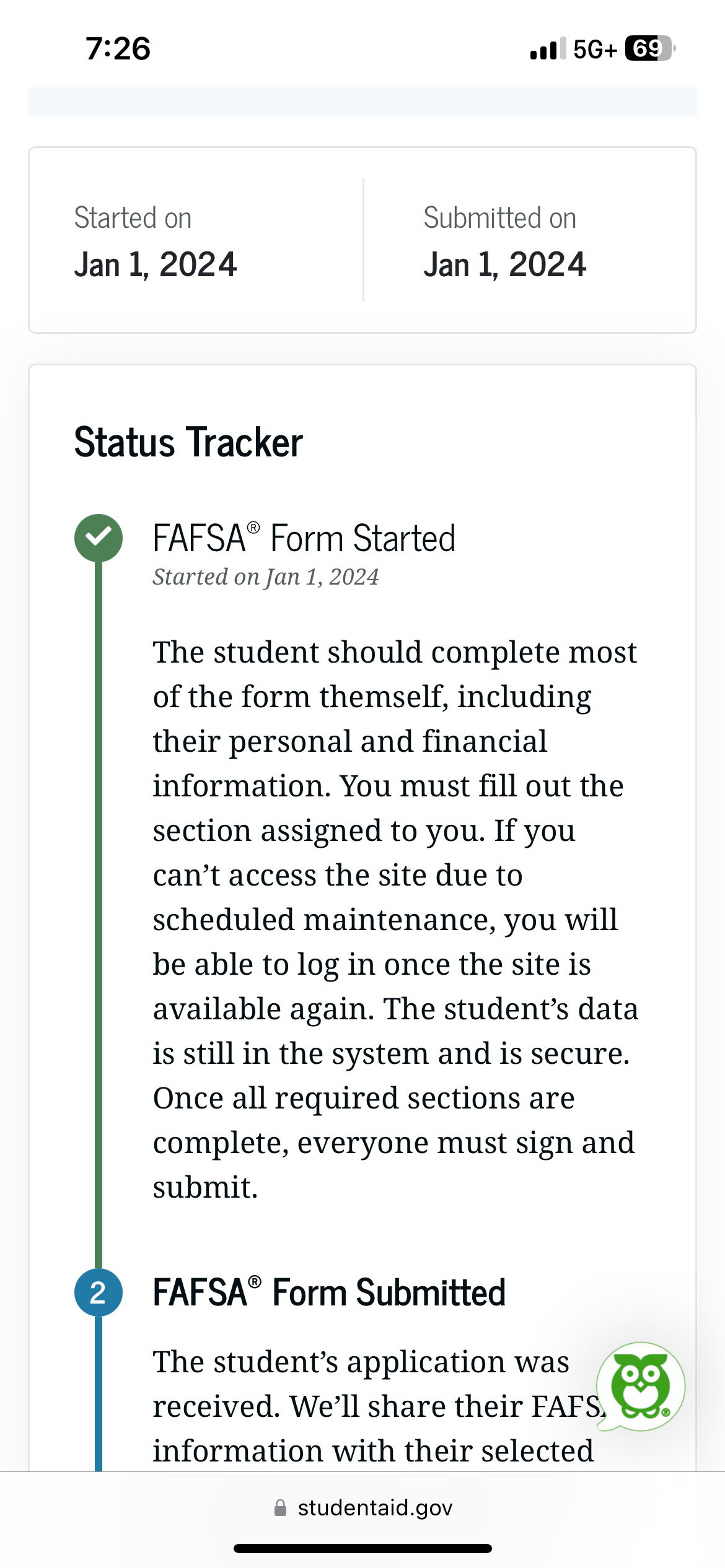725x1568 pixels.
Task: Click the green progress line under step one
Action: 99,898
